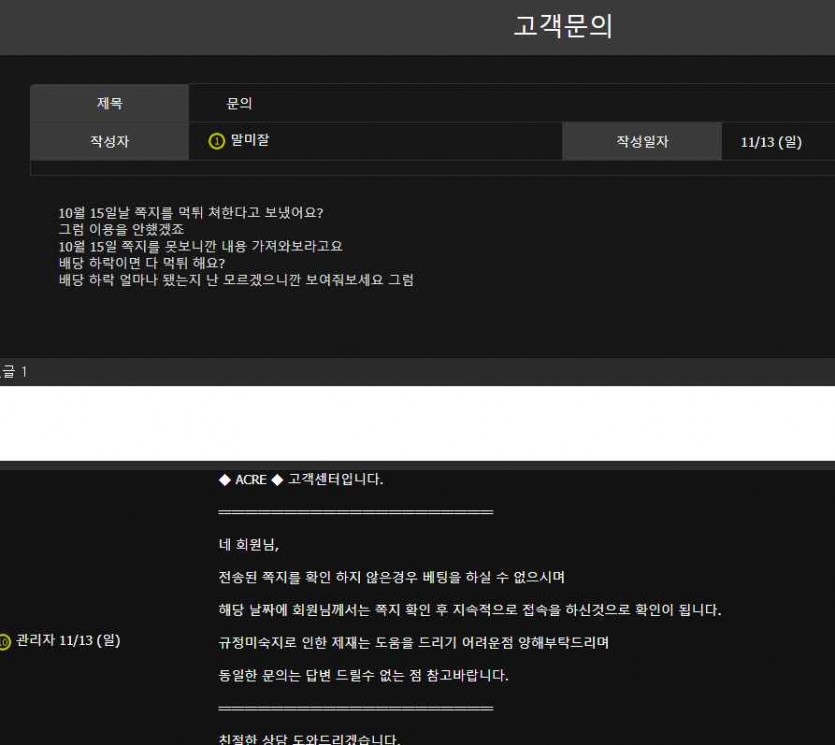Click the 고객문의 page heading

562,27
